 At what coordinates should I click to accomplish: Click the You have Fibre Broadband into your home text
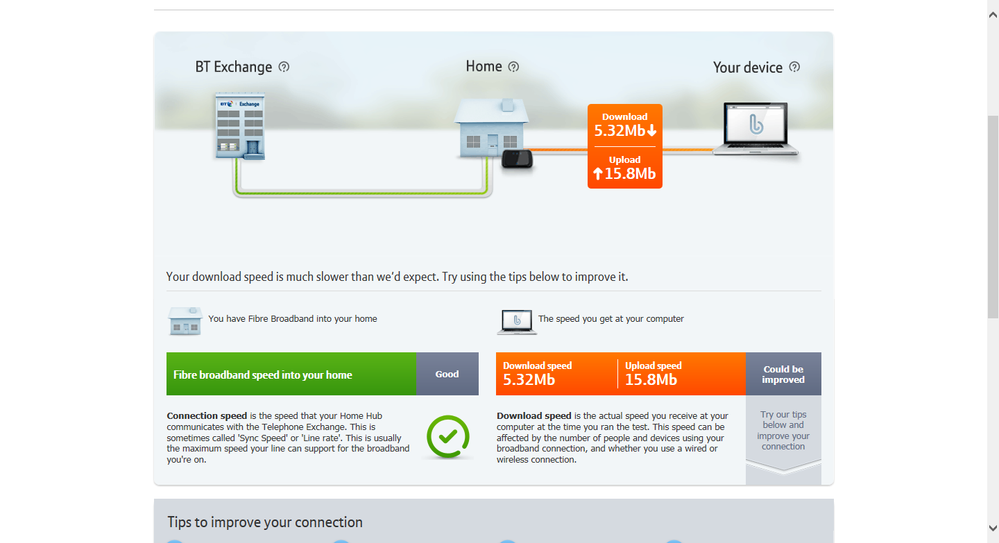pos(292,319)
